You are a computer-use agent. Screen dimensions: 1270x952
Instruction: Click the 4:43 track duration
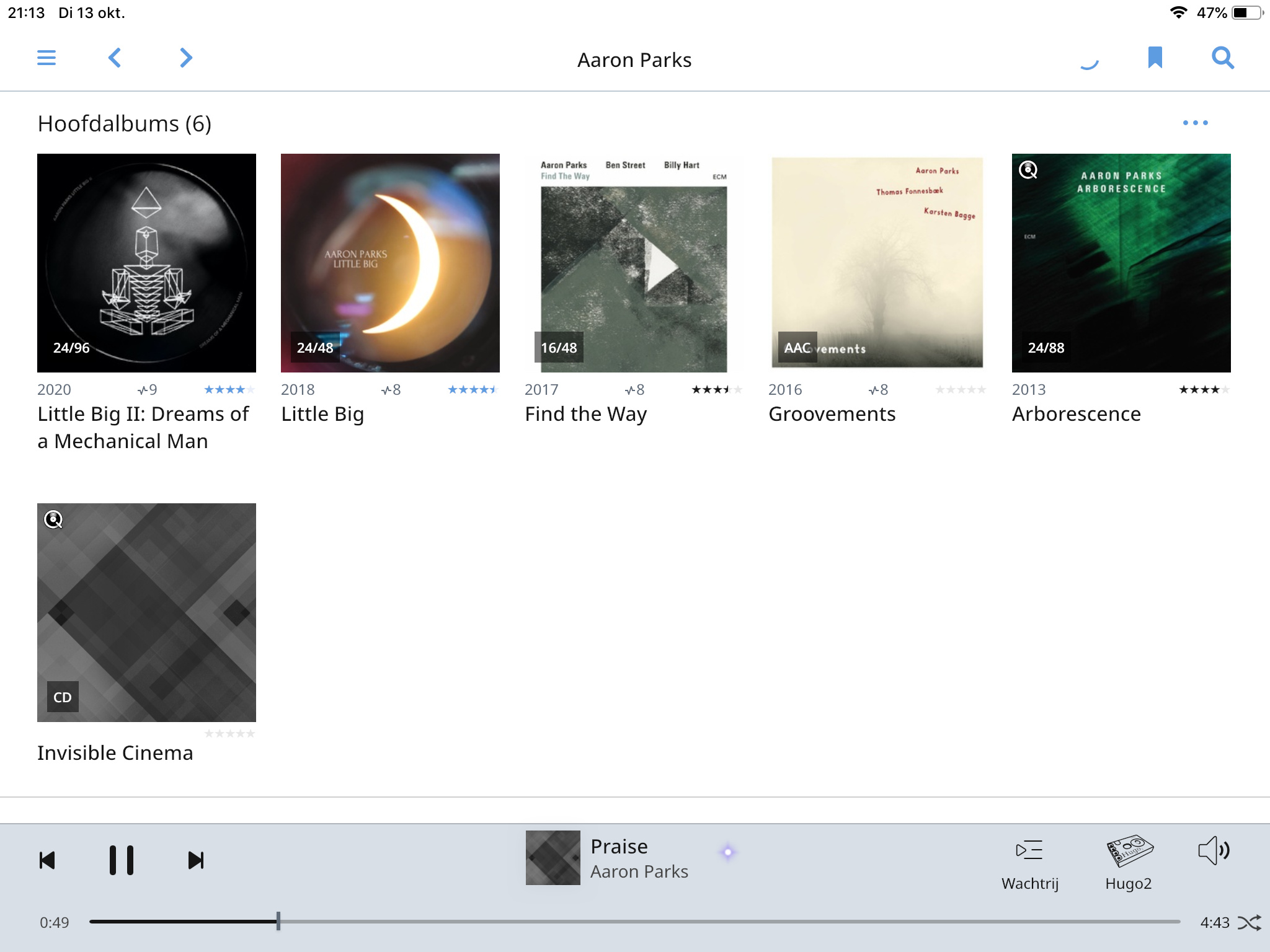point(1214,923)
